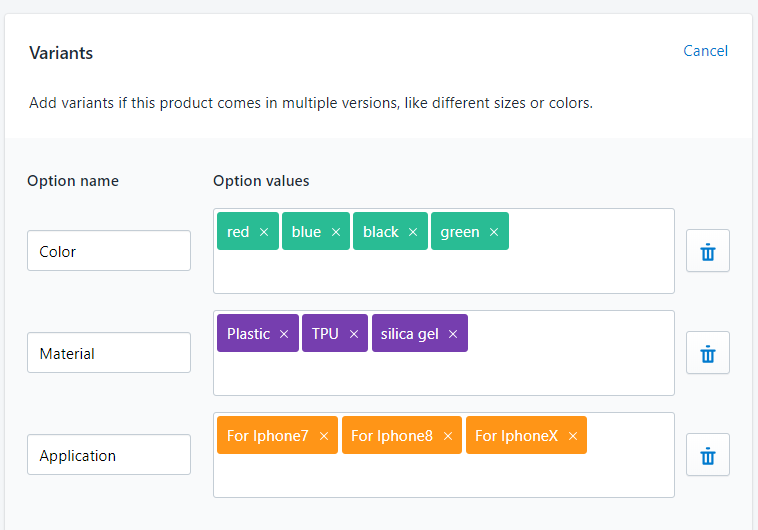Edit the Application option name field
The image size is (758, 530).
tap(109, 455)
